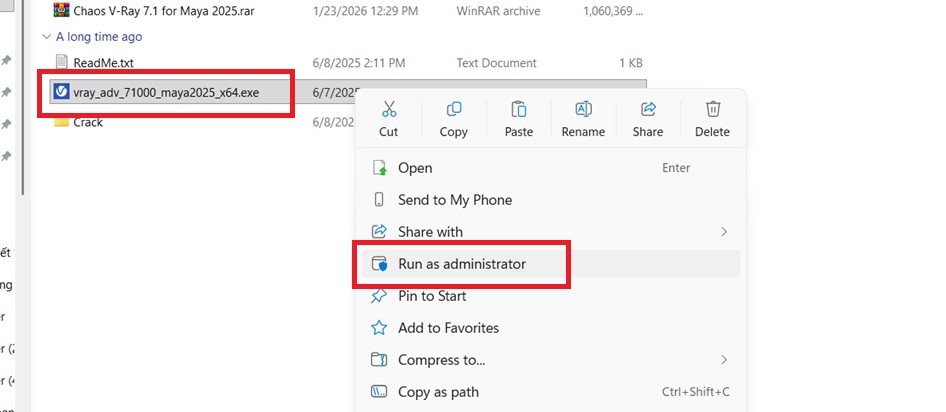Click the Share icon in the top row
Viewport: 946px width, 412px height.
647,109
